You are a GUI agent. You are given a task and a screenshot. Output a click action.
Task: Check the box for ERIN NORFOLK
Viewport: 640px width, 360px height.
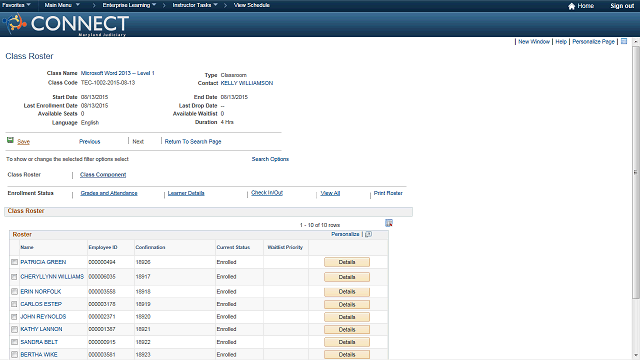[14, 291]
